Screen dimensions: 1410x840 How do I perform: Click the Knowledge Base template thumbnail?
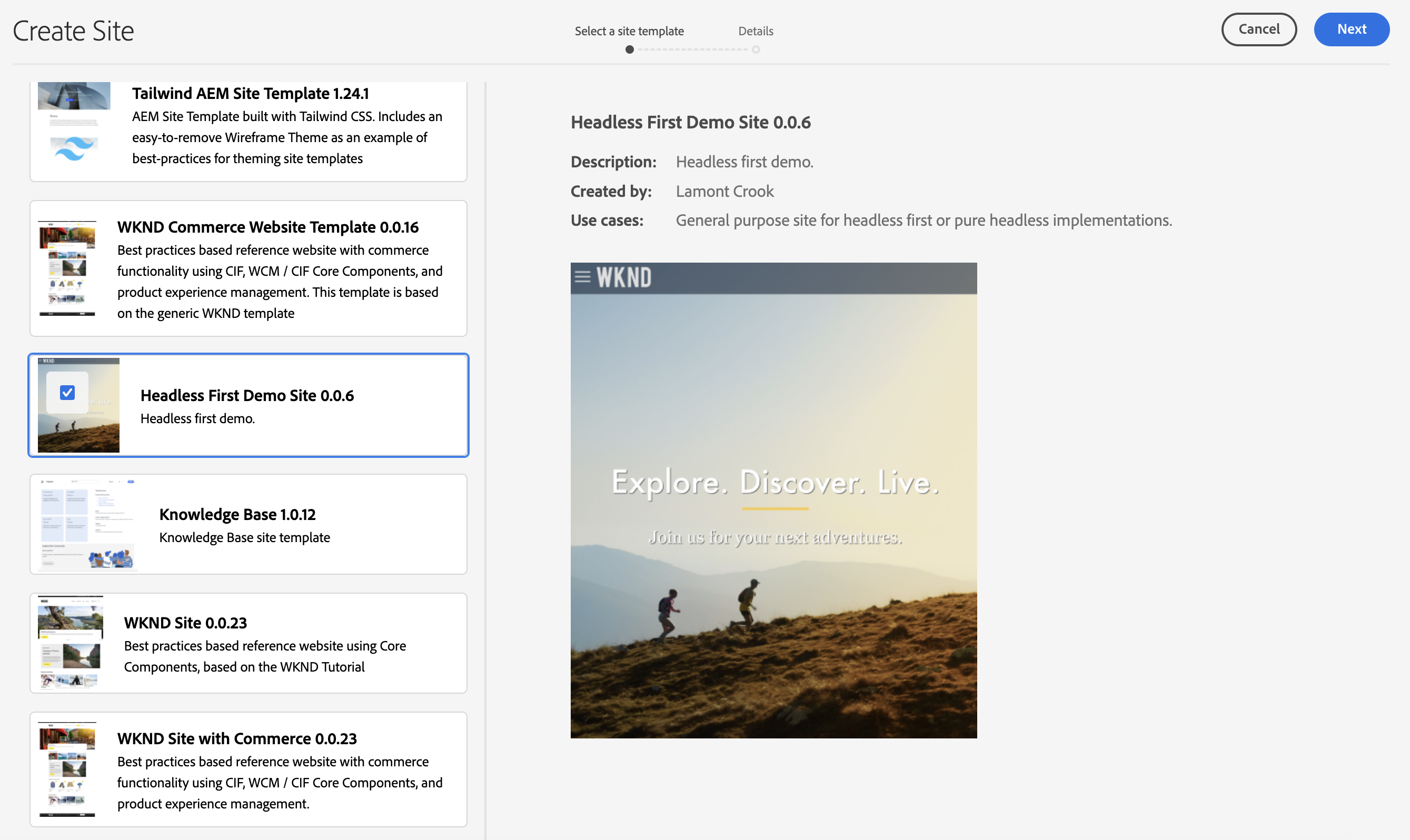88,524
